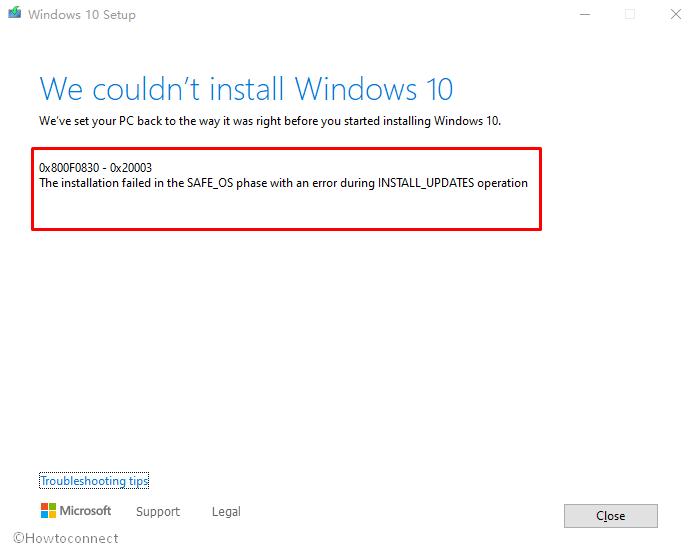The width and height of the screenshot is (696, 551).
Task: Click the Windows 10 Setup title text
Action: coord(82,15)
